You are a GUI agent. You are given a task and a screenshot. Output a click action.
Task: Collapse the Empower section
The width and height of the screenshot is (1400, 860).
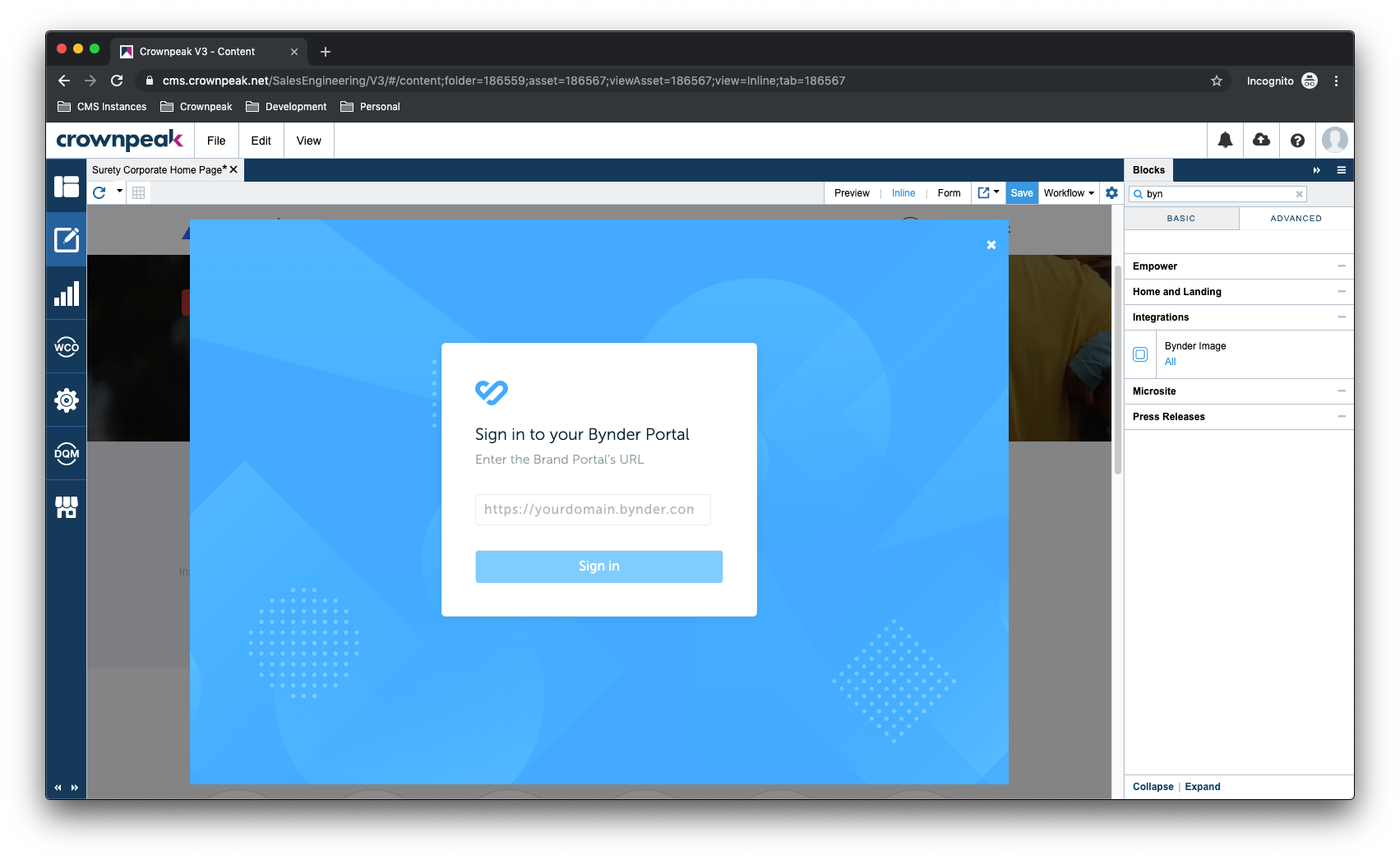(x=1342, y=266)
